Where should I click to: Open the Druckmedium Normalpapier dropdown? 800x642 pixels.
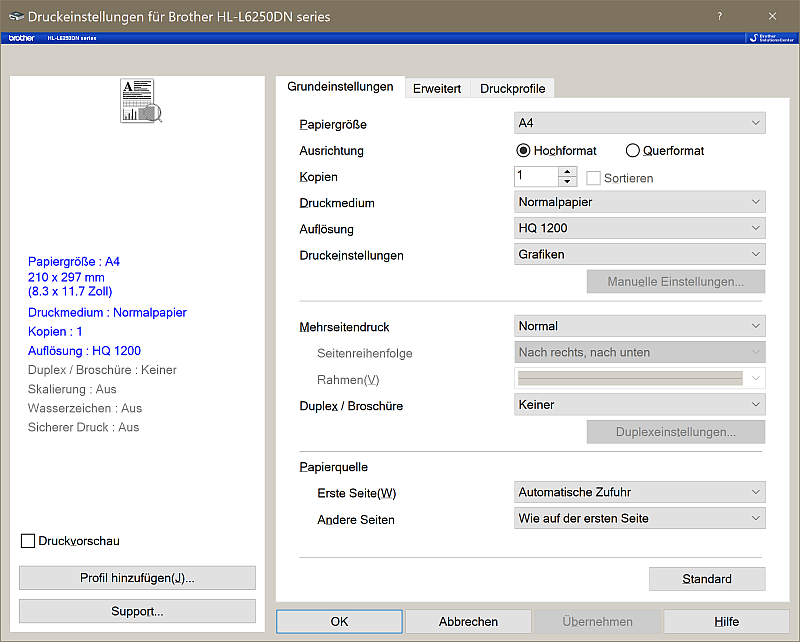(x=639, y=202)
